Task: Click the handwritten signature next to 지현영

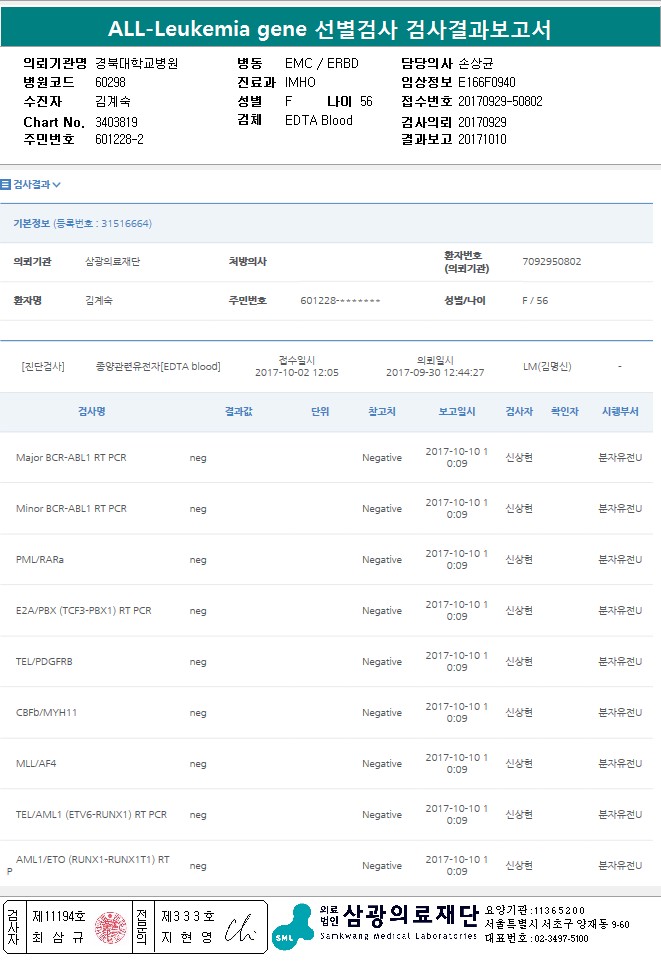Action: pyautogui.click(x=240, y=929)
